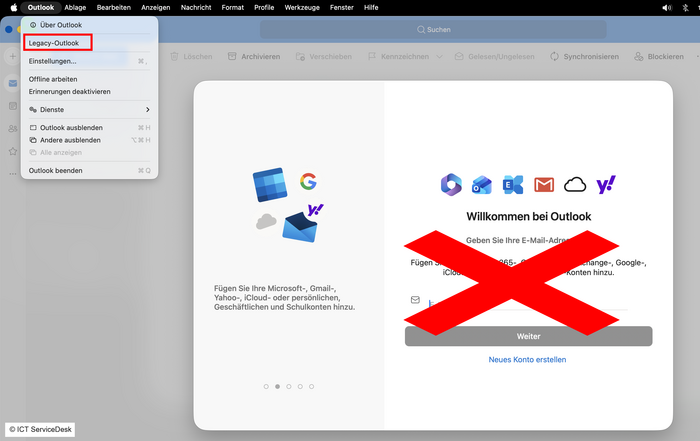
Task: Open the Apple menu
Action: click(13, 8)
